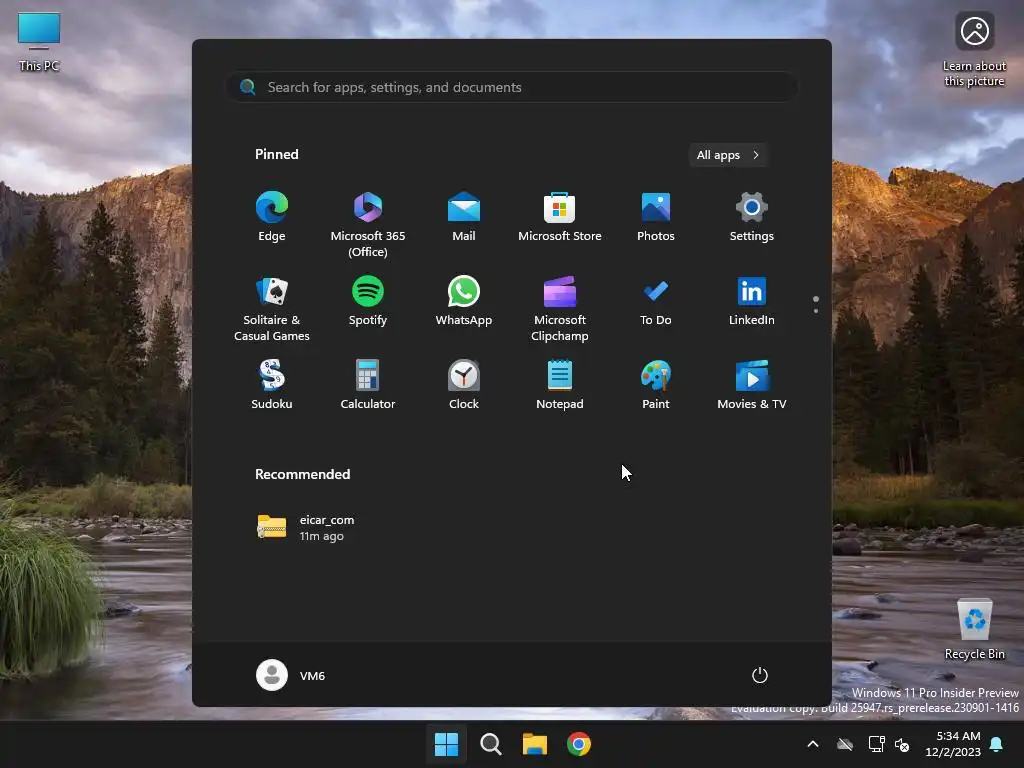Show hidden system tray icons

(813, 744)
